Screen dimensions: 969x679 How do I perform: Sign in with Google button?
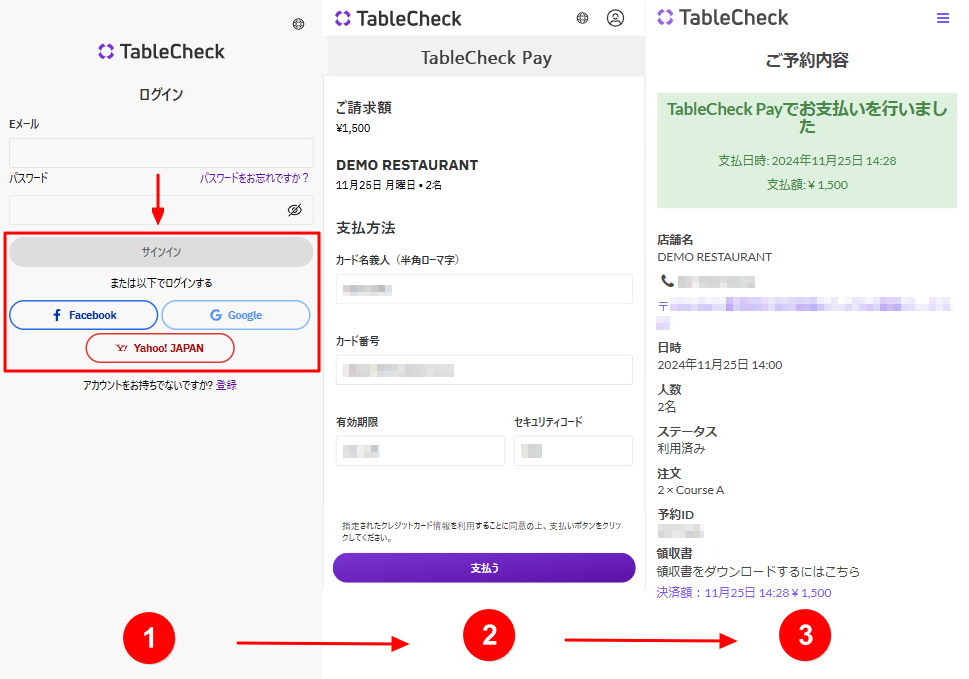236,315
